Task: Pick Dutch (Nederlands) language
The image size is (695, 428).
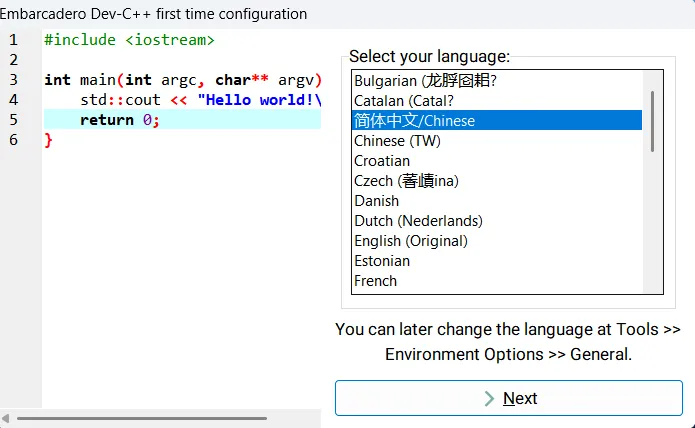Action: coord(496,221)
